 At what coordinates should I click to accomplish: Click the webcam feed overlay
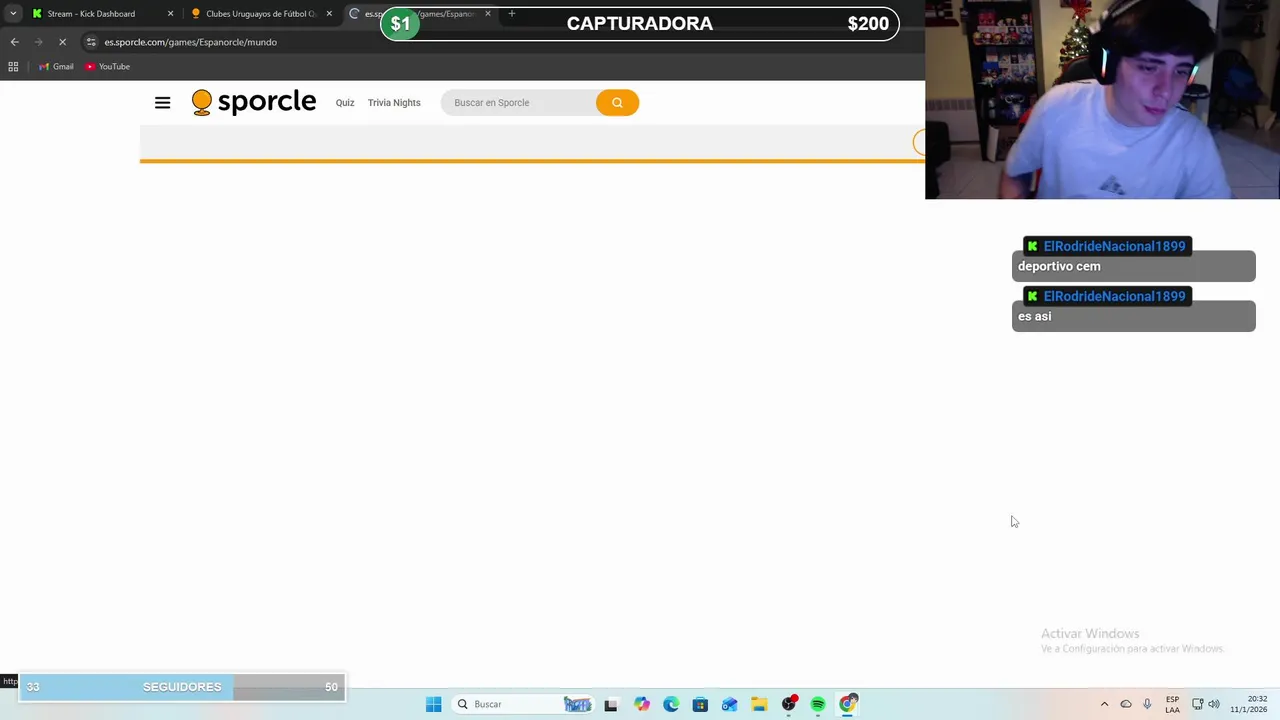tap(1102, 100)
